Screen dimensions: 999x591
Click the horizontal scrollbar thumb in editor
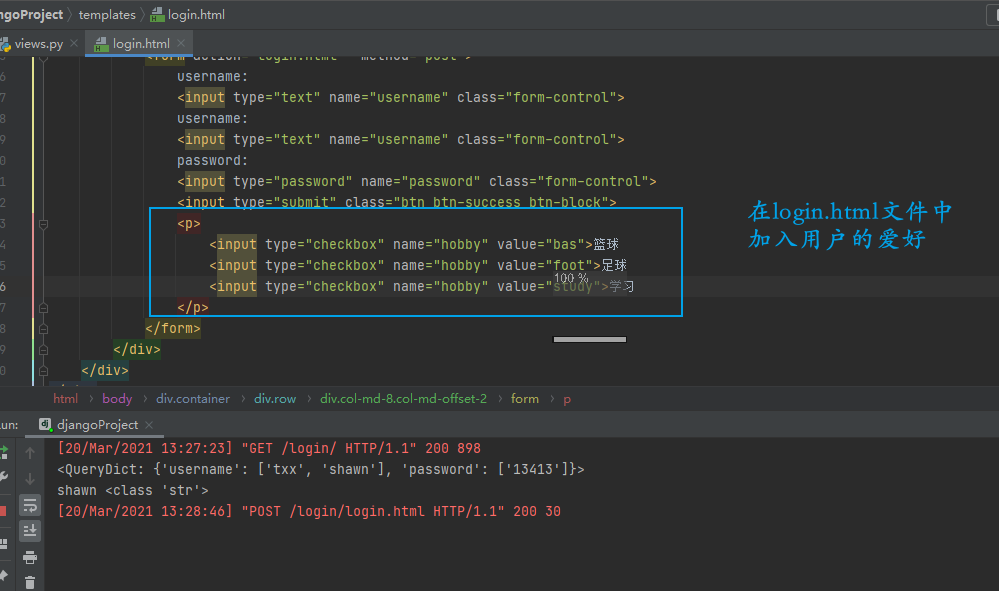coord(589,339)
